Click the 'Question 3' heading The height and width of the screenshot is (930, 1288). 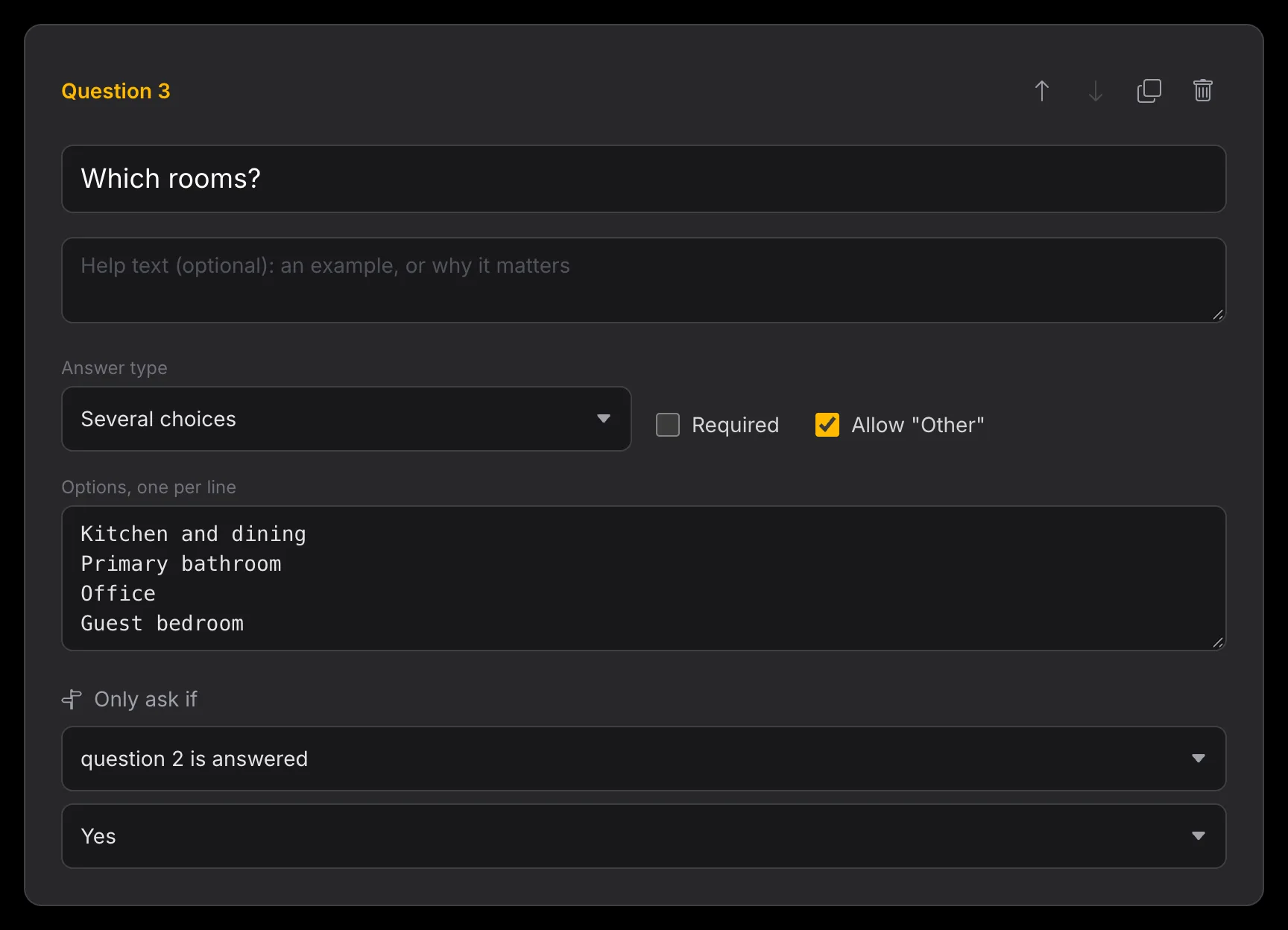point(116,91)
